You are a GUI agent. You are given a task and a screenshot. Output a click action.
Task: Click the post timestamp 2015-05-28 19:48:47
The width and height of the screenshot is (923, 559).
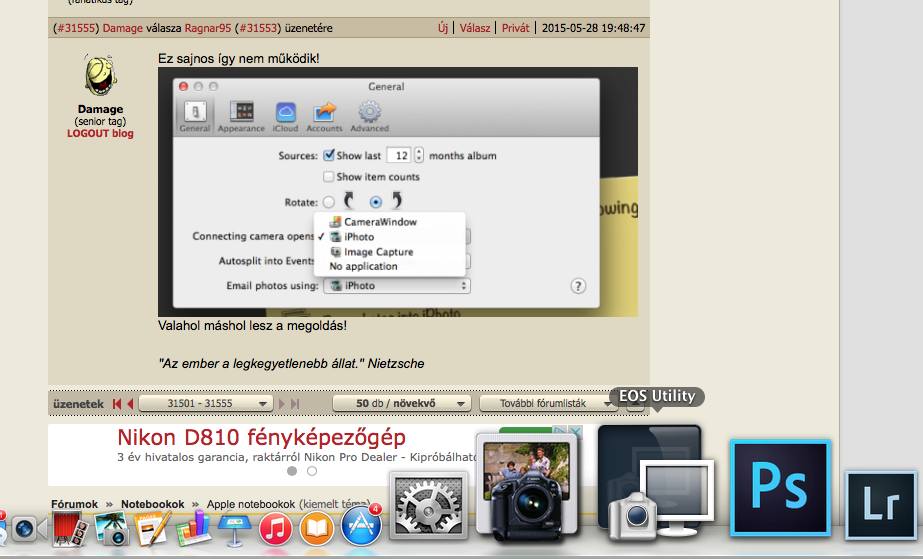[x=593, y=28]
